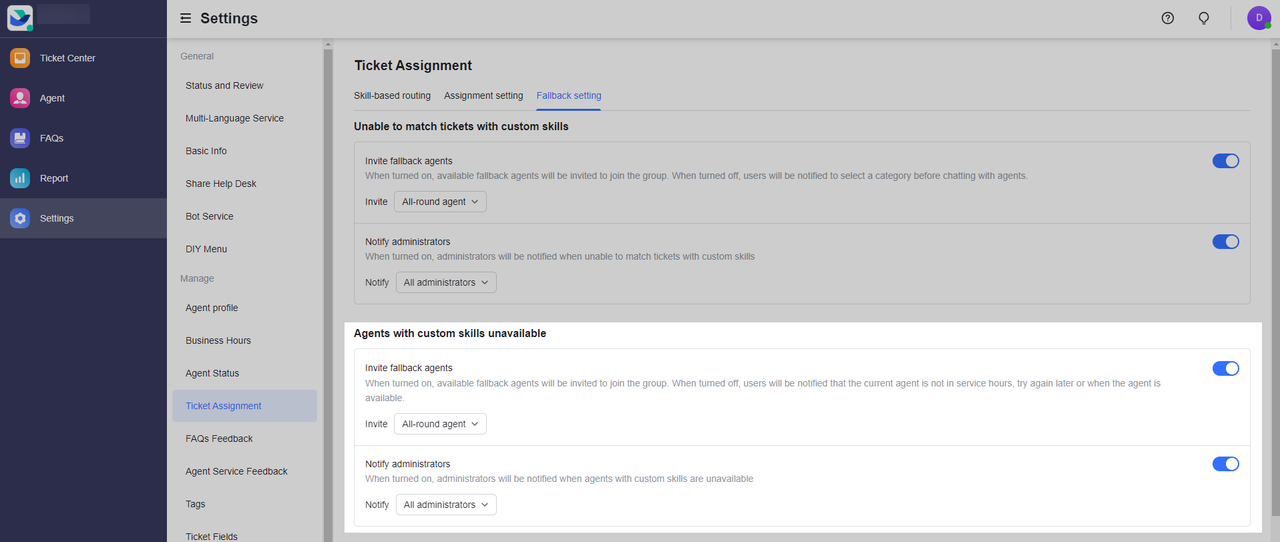
Task: Open All-round agent dropdown in agents unavailable section
Action: (440, 424)
